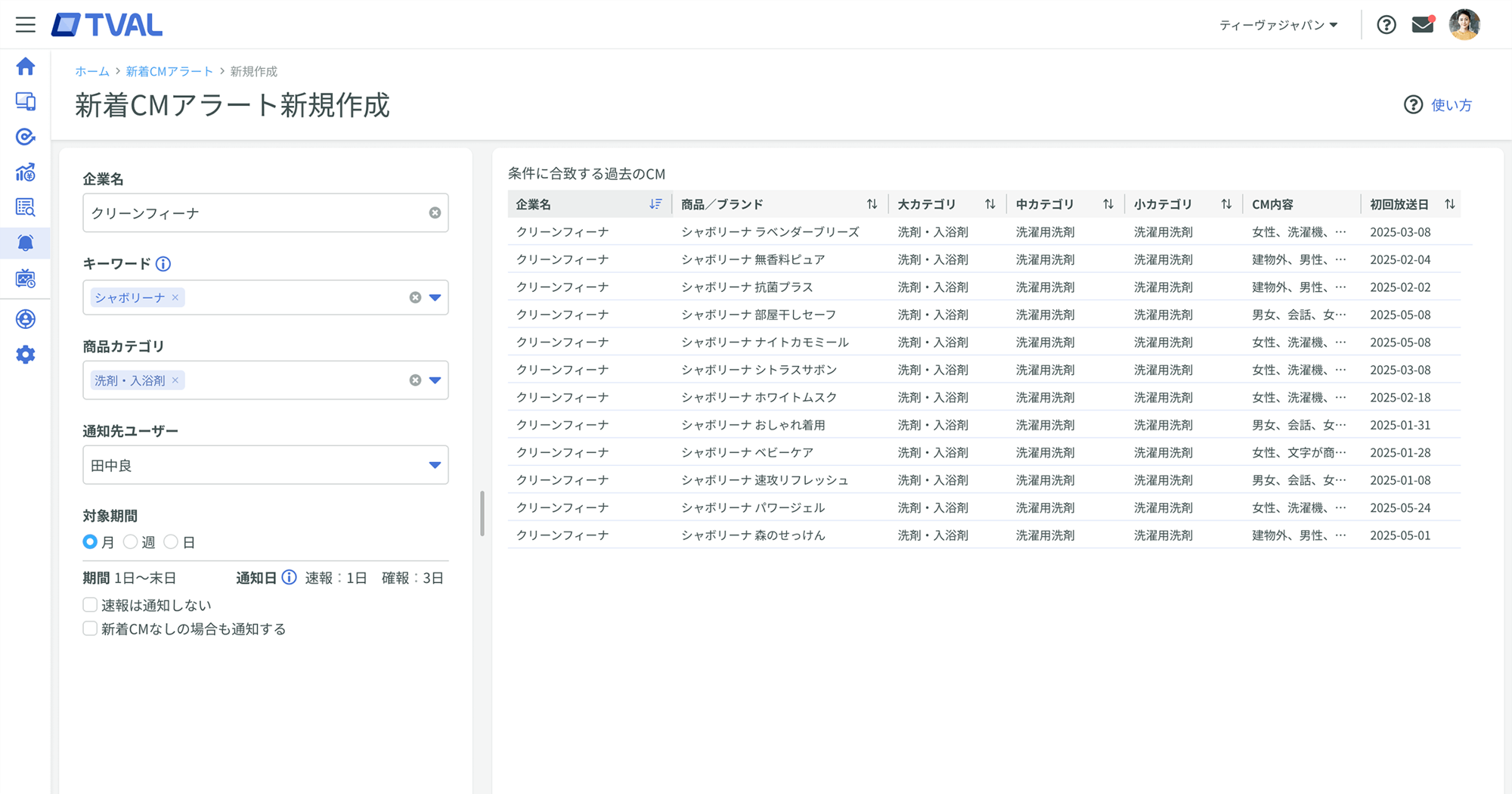
Task: Select the 週 radio button
Action: click(131, 542)
